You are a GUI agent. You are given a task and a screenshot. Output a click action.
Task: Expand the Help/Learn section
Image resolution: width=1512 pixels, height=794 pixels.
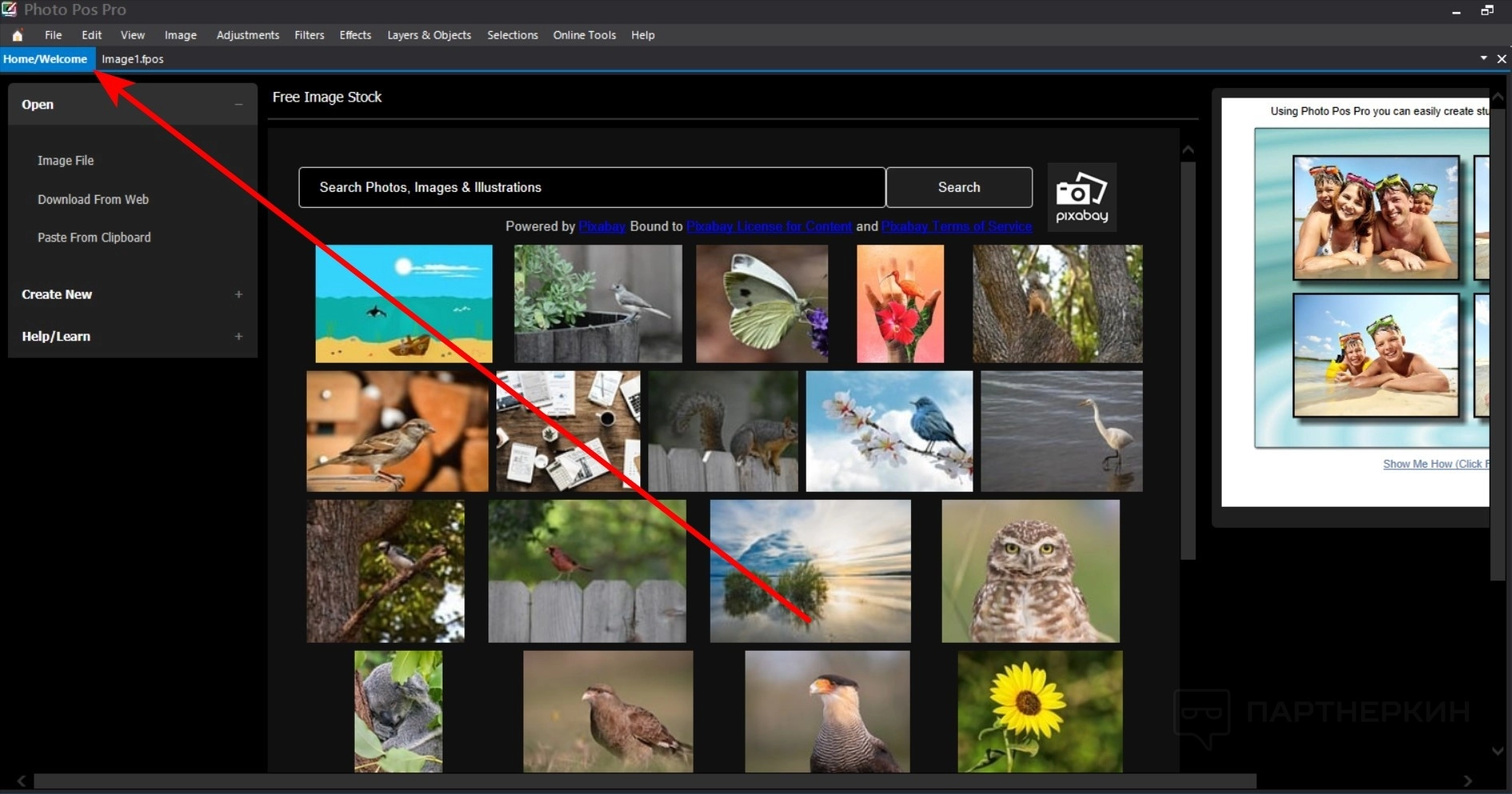238,337
